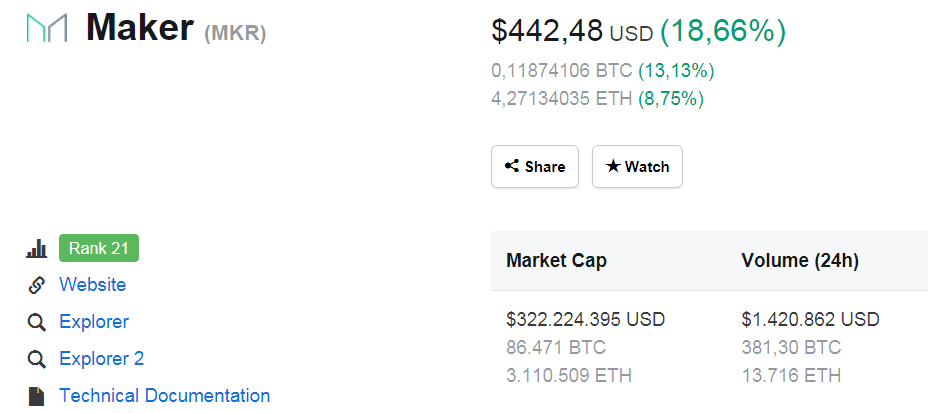Add Maker to watchlist with Watch
928x413 pixels.
[637, 167]
